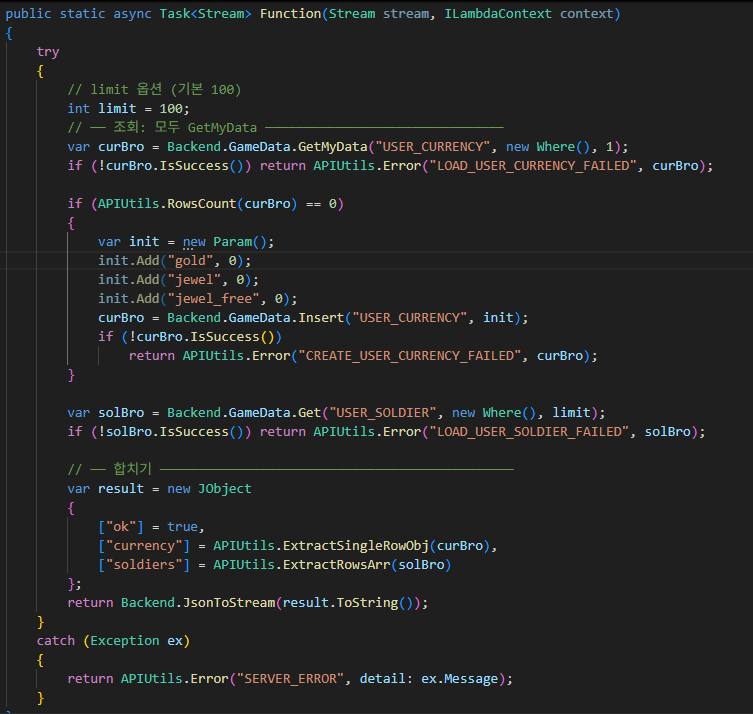This screenshot has width=753, height=714.
Task: Click the "CREATE_USER_CURRENCY_FAILED" error string
Action: click(x=414, y=355)
